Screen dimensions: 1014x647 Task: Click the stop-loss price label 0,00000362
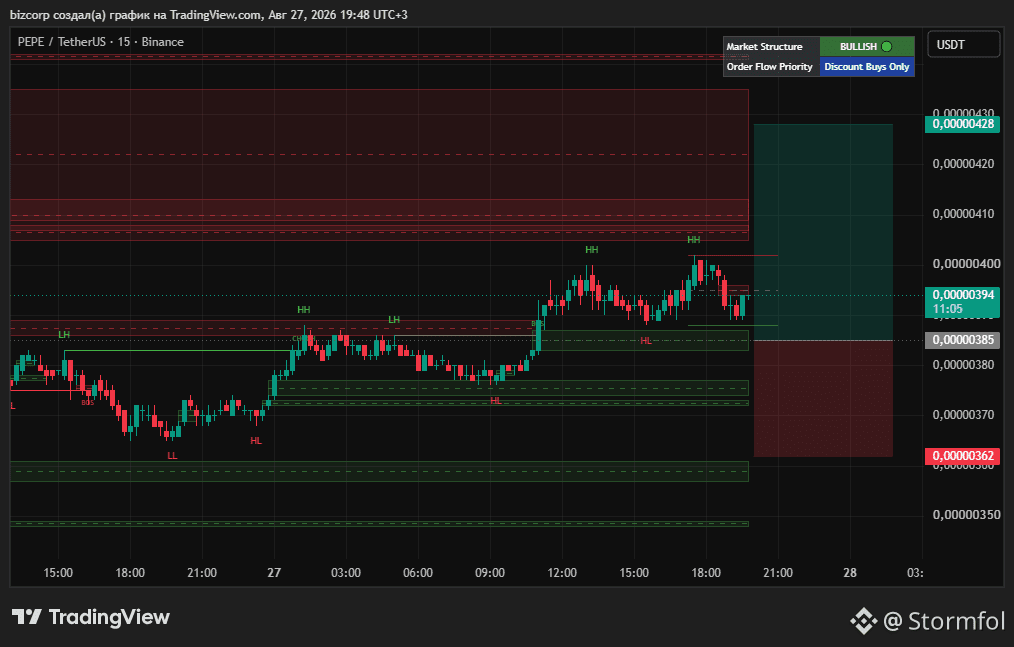coord(963,455)
